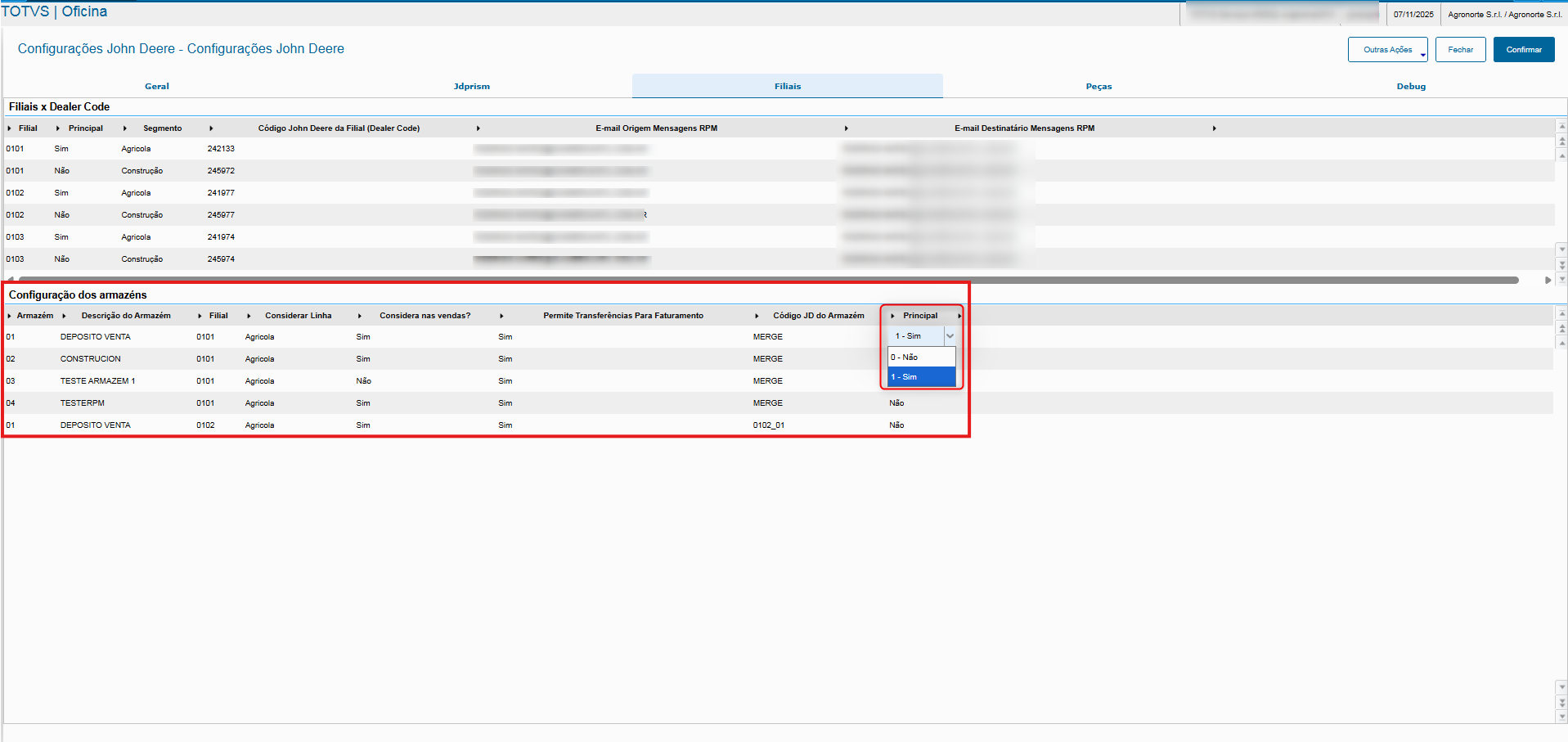Open the Outras Ações dropdown menu
The width and height of the screenshot is (1568, 742).
click(1388, 49)
